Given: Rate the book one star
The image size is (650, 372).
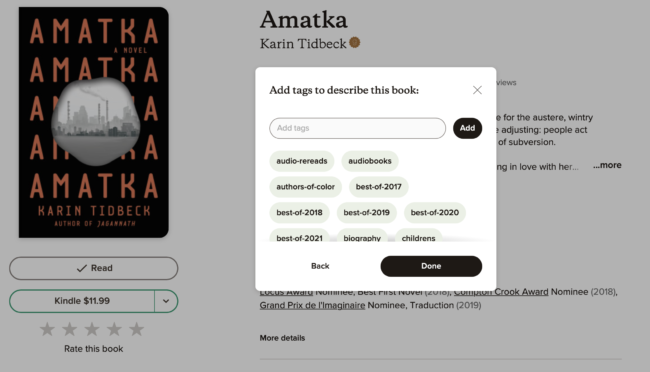Looking at the screenshot, I should [x=47, y=329].
